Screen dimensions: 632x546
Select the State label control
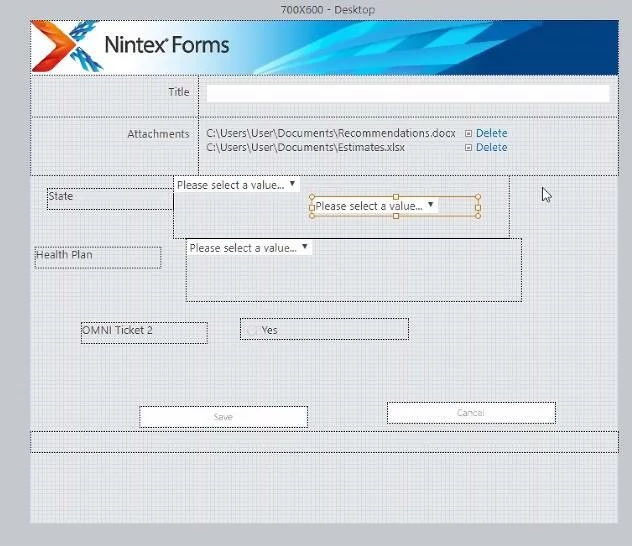(x=110, y=199)
